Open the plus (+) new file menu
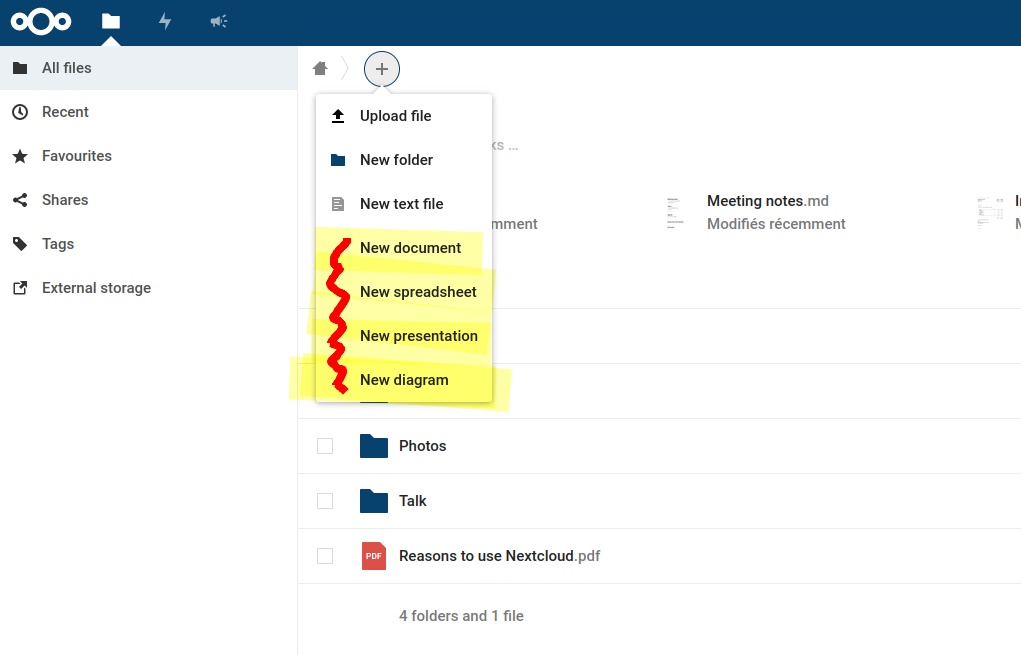The width and height of the screenshot is (1021, 655). [381, 68]
